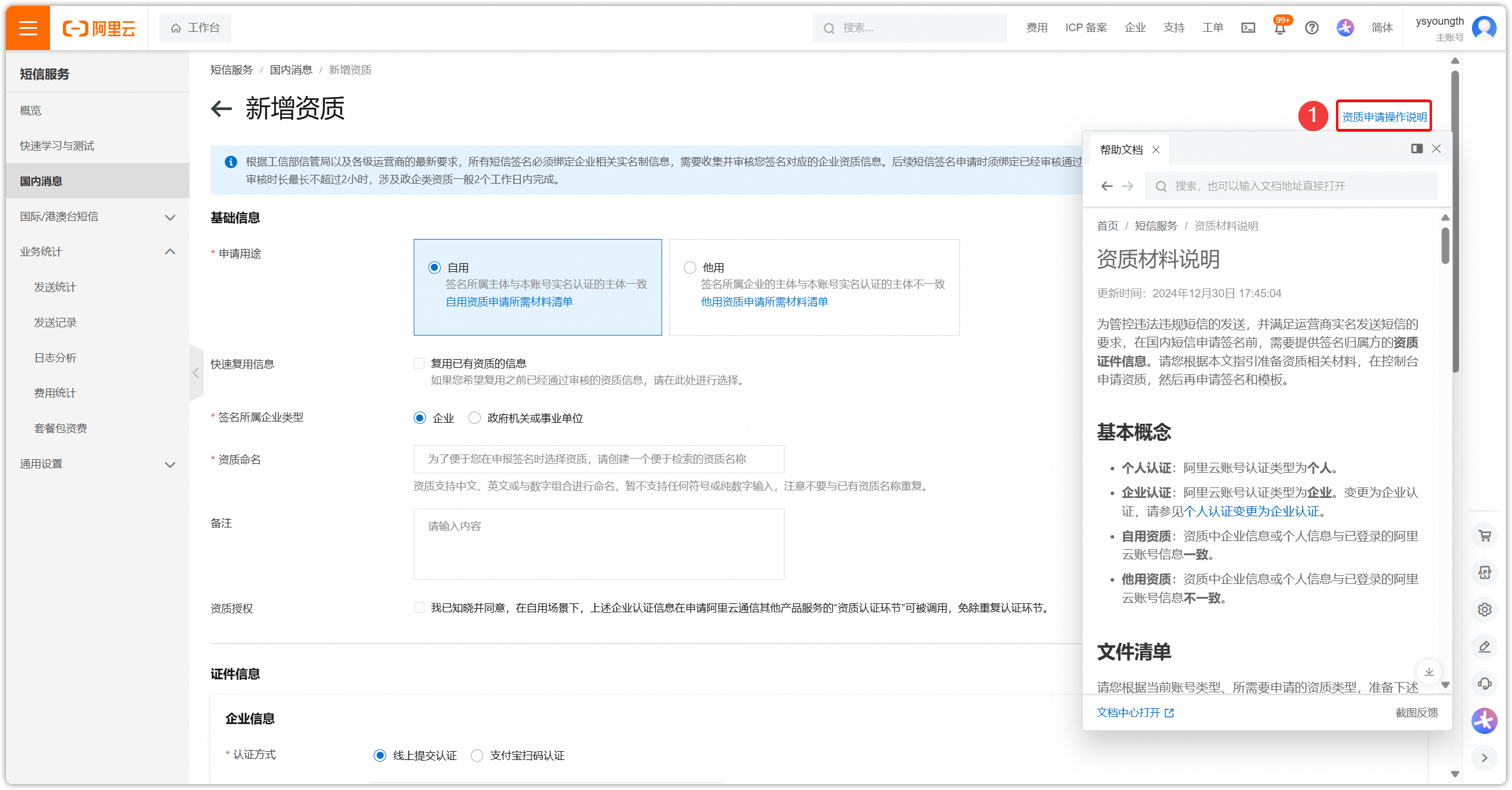Screen dimensions: 1512x790
Task: Click into the 资质命名 input field
Action: click(598, 459)
